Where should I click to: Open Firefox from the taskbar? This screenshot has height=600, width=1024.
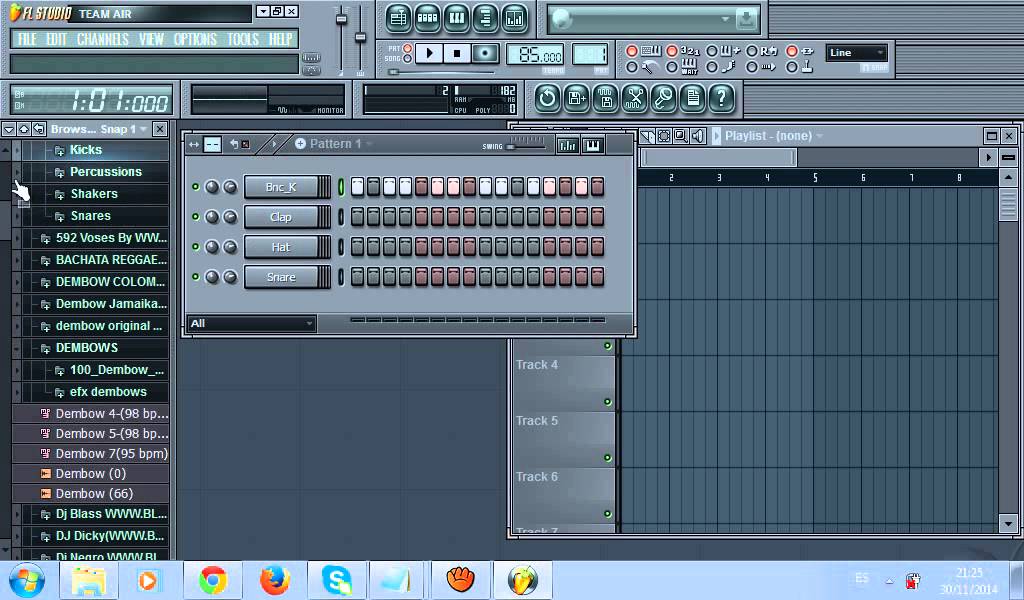275,580
